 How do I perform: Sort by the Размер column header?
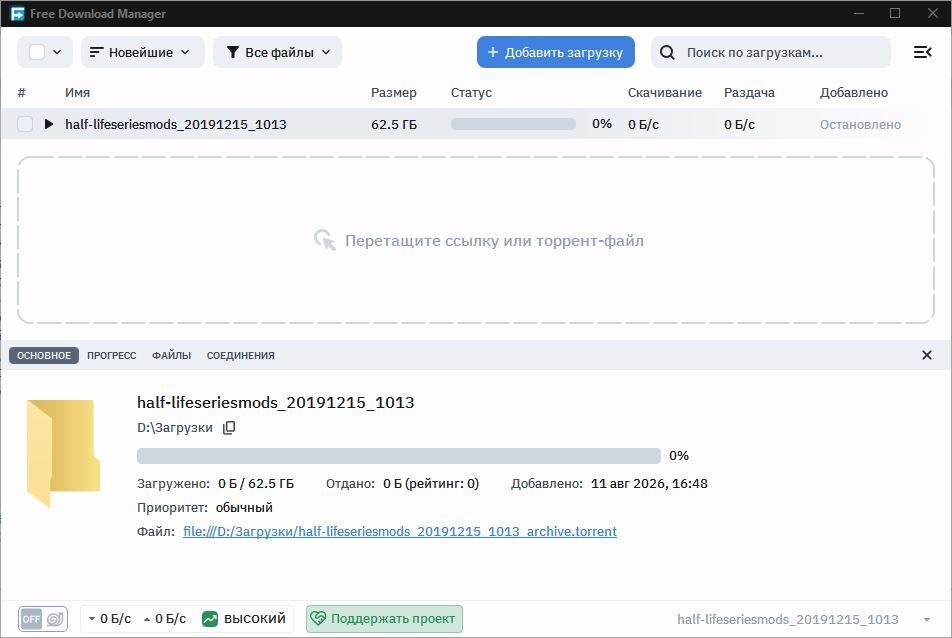(x=393, y=92)
